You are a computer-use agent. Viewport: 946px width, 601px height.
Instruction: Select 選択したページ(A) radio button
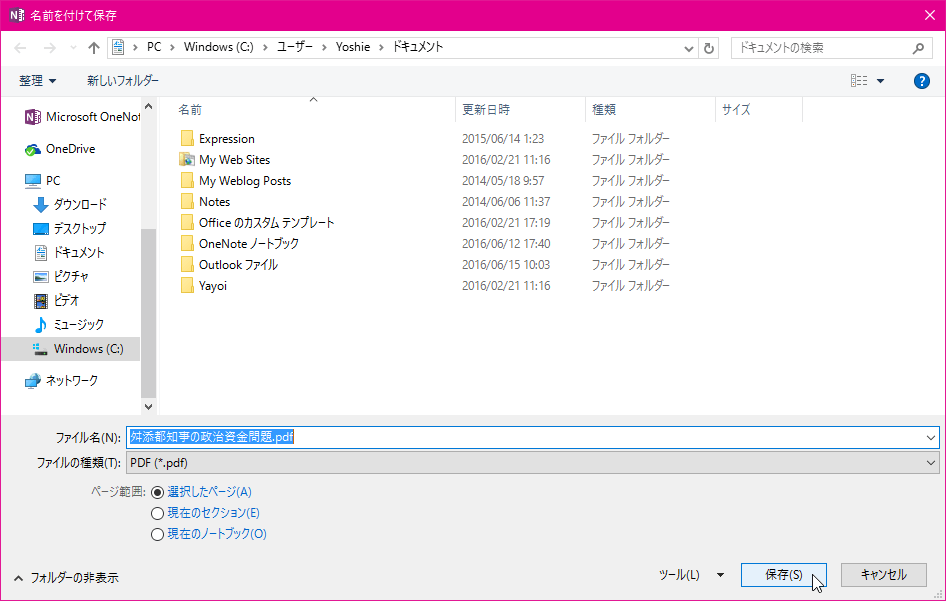tap(157, 492)
